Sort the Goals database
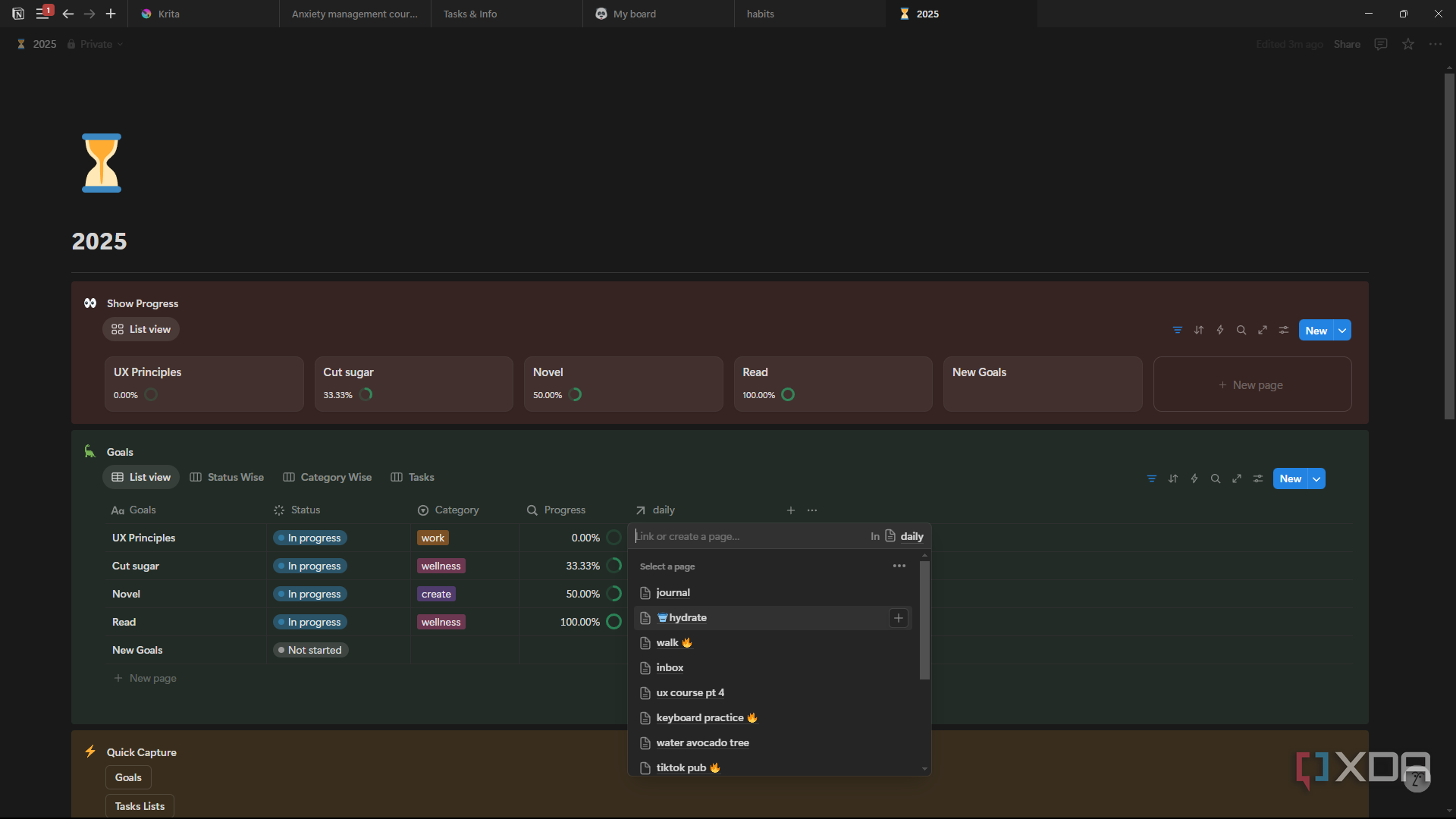Screen dimensions: 1456x819 [1173, 479]
